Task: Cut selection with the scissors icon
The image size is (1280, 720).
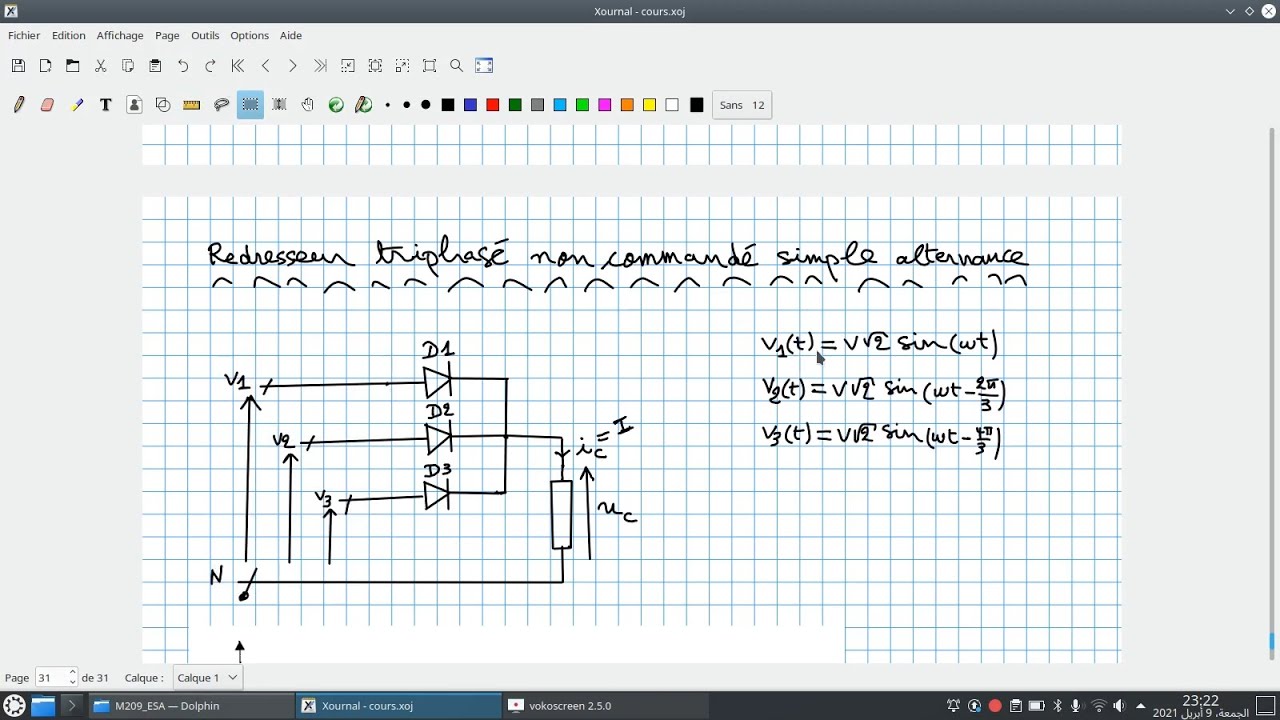Action: (x=100, y=66)
